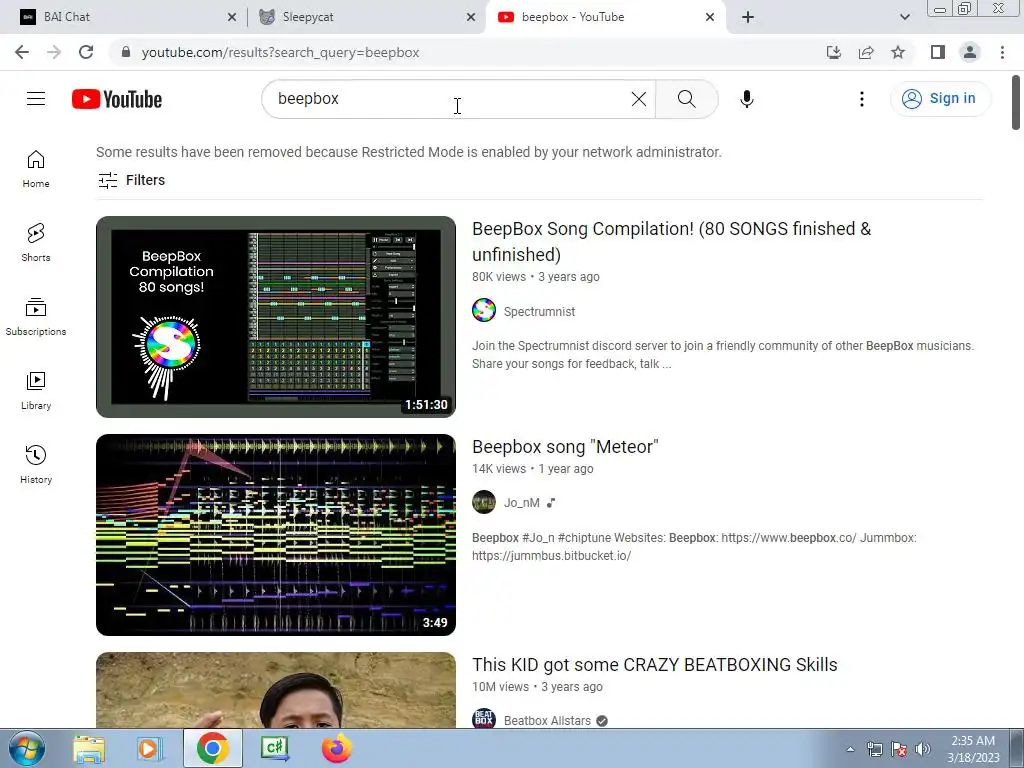This screenshot has height=768, width=1024.
Task: Click the install/download page icon in address bar
Action: pyautogui.click(x=834, y=52)
